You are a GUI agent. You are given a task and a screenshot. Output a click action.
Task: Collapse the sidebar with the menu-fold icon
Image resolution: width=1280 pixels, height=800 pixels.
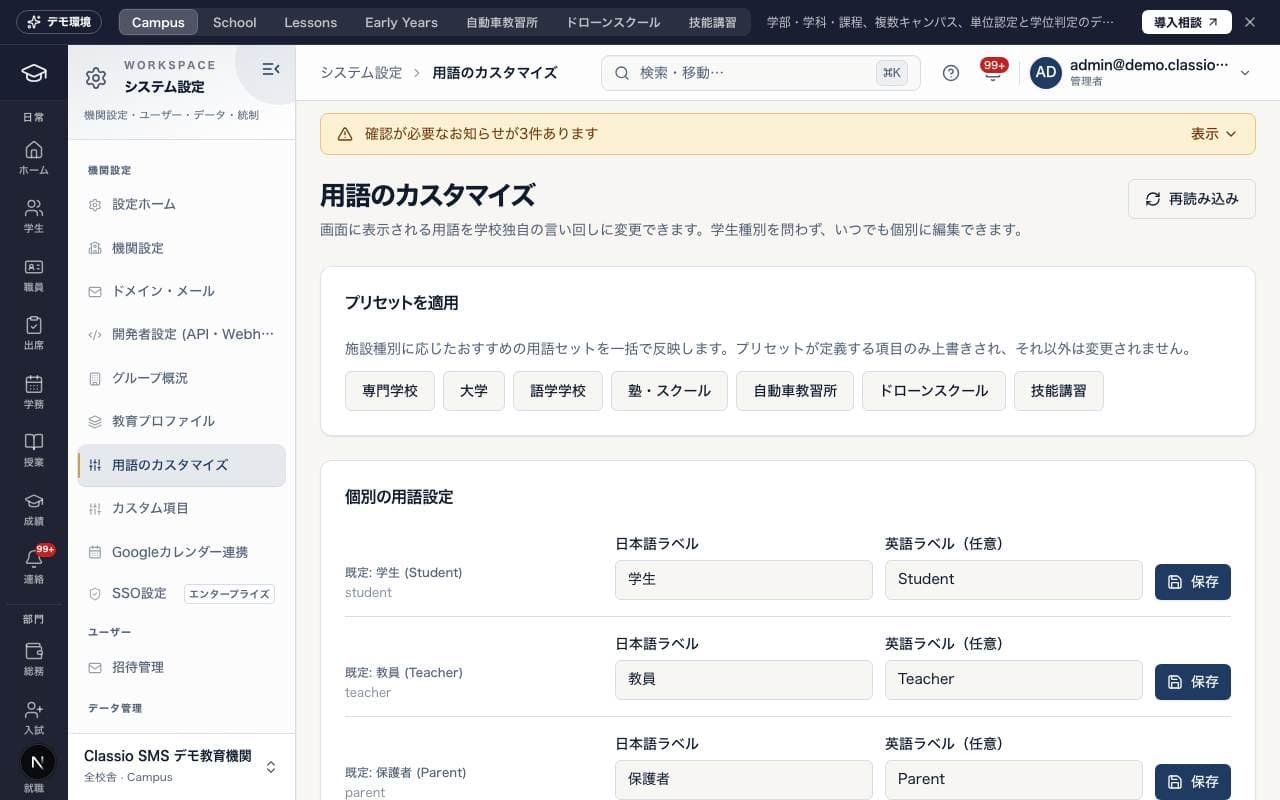(270, 69)
